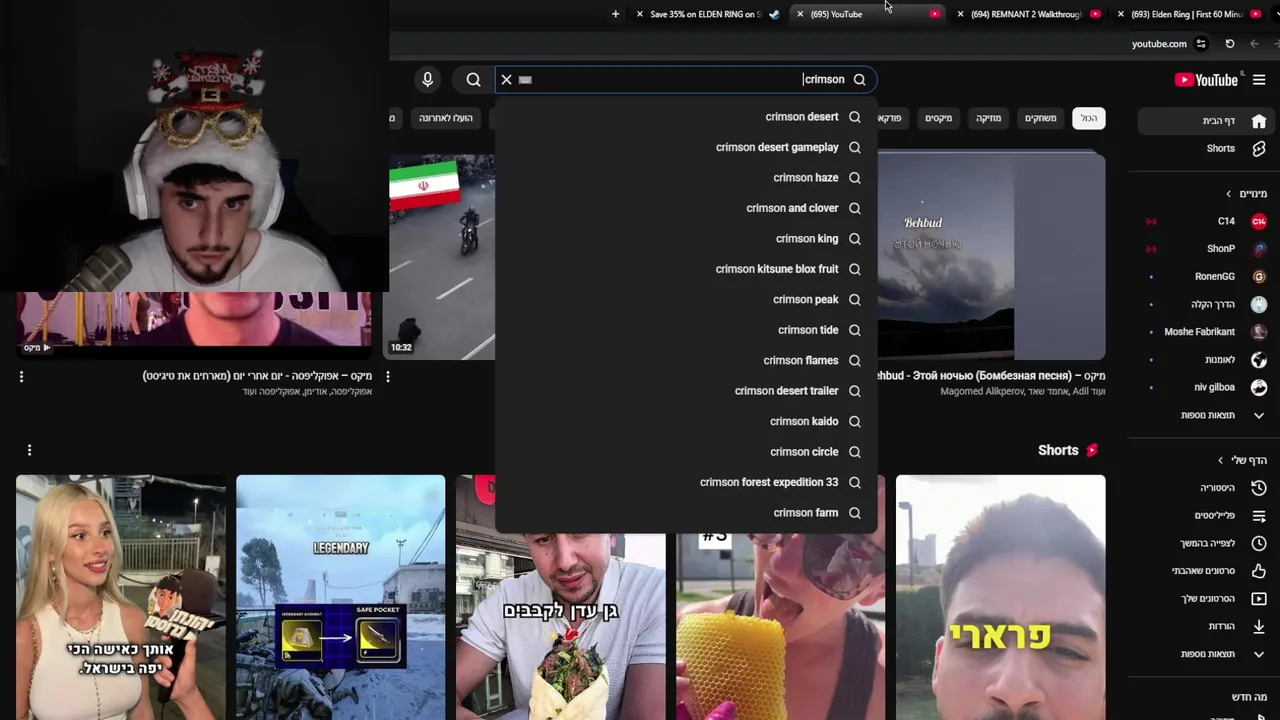
Task: Choose 'crimson forest expedition 33' suggestion
Action: pyautogui.click(x=686, y=483)
